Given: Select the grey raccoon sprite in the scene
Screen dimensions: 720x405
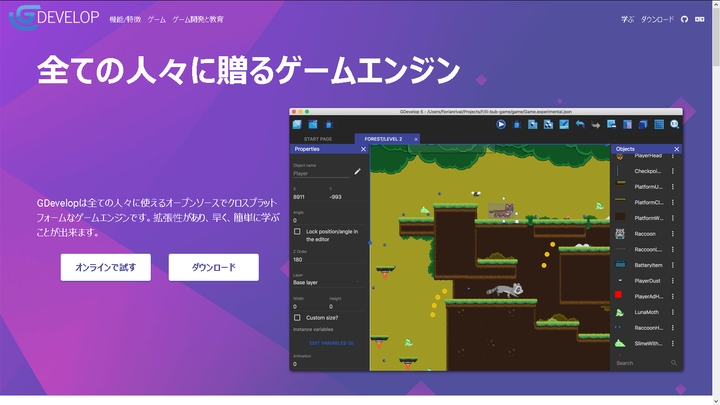Looking at the screenshot, I should tap(505, 290).
